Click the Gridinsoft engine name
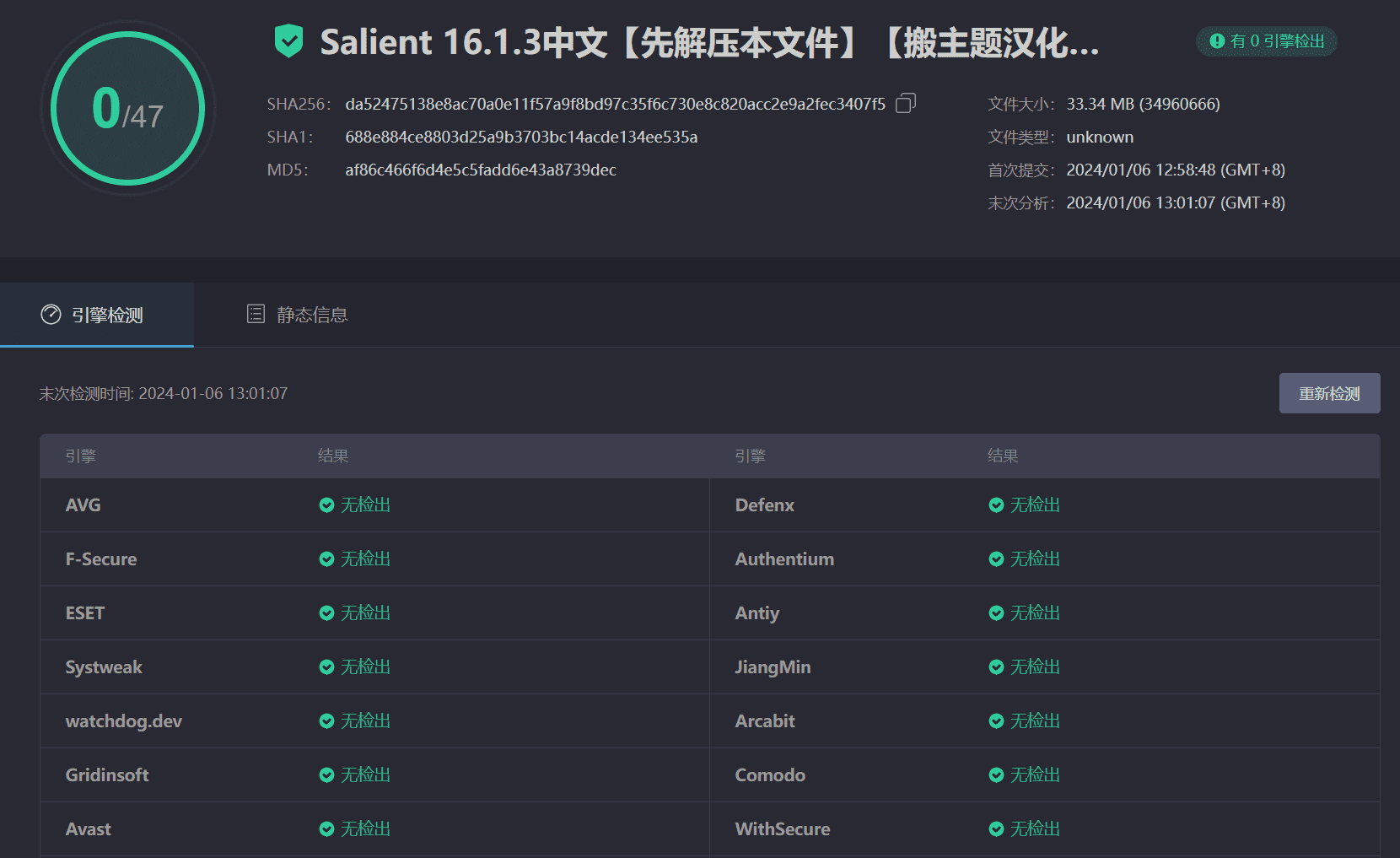1400x858 pixels. click(x=107, y=775)
